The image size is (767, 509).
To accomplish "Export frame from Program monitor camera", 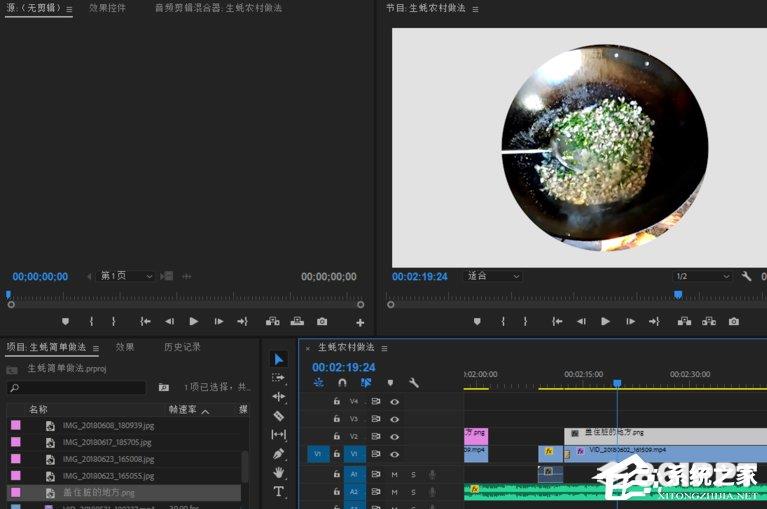I will 733,321.
